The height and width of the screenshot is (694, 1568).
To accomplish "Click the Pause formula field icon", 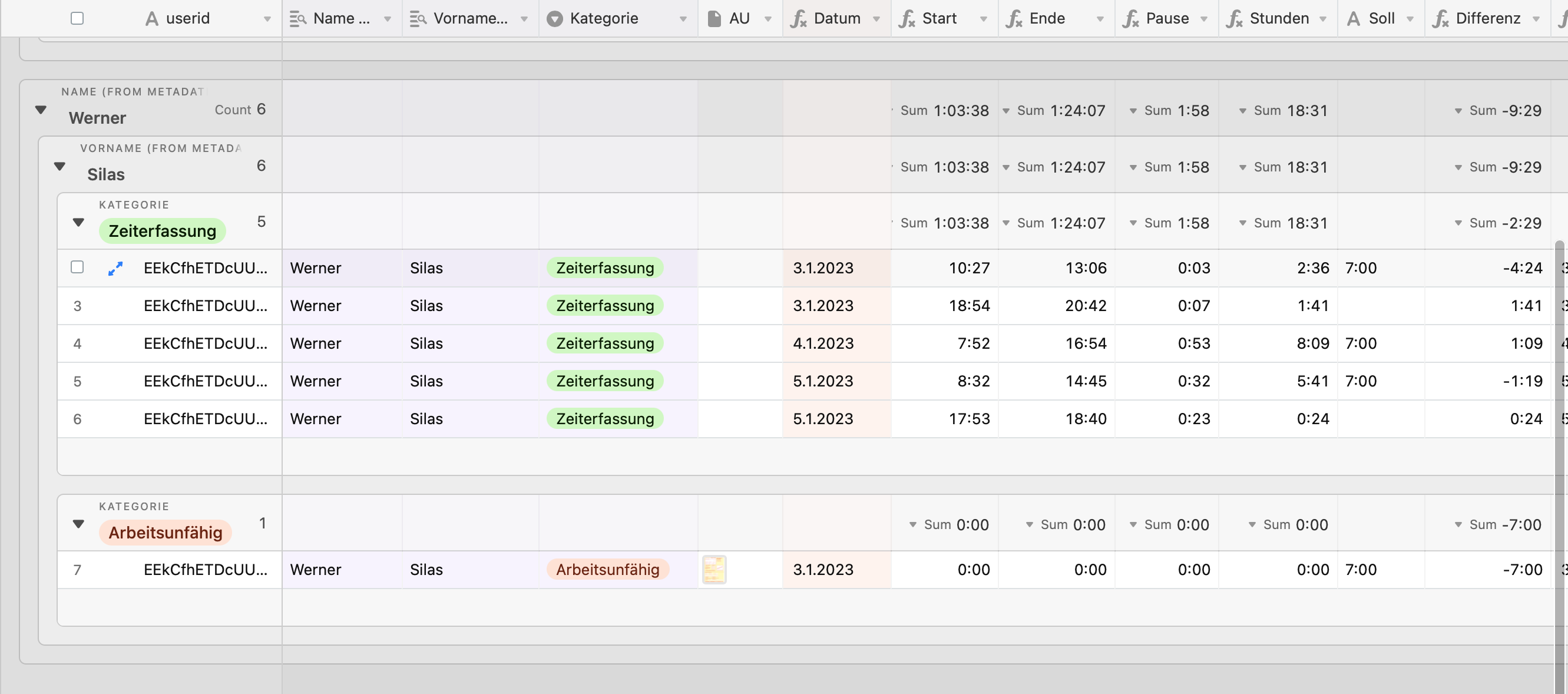I will (x=1130, y=19).
